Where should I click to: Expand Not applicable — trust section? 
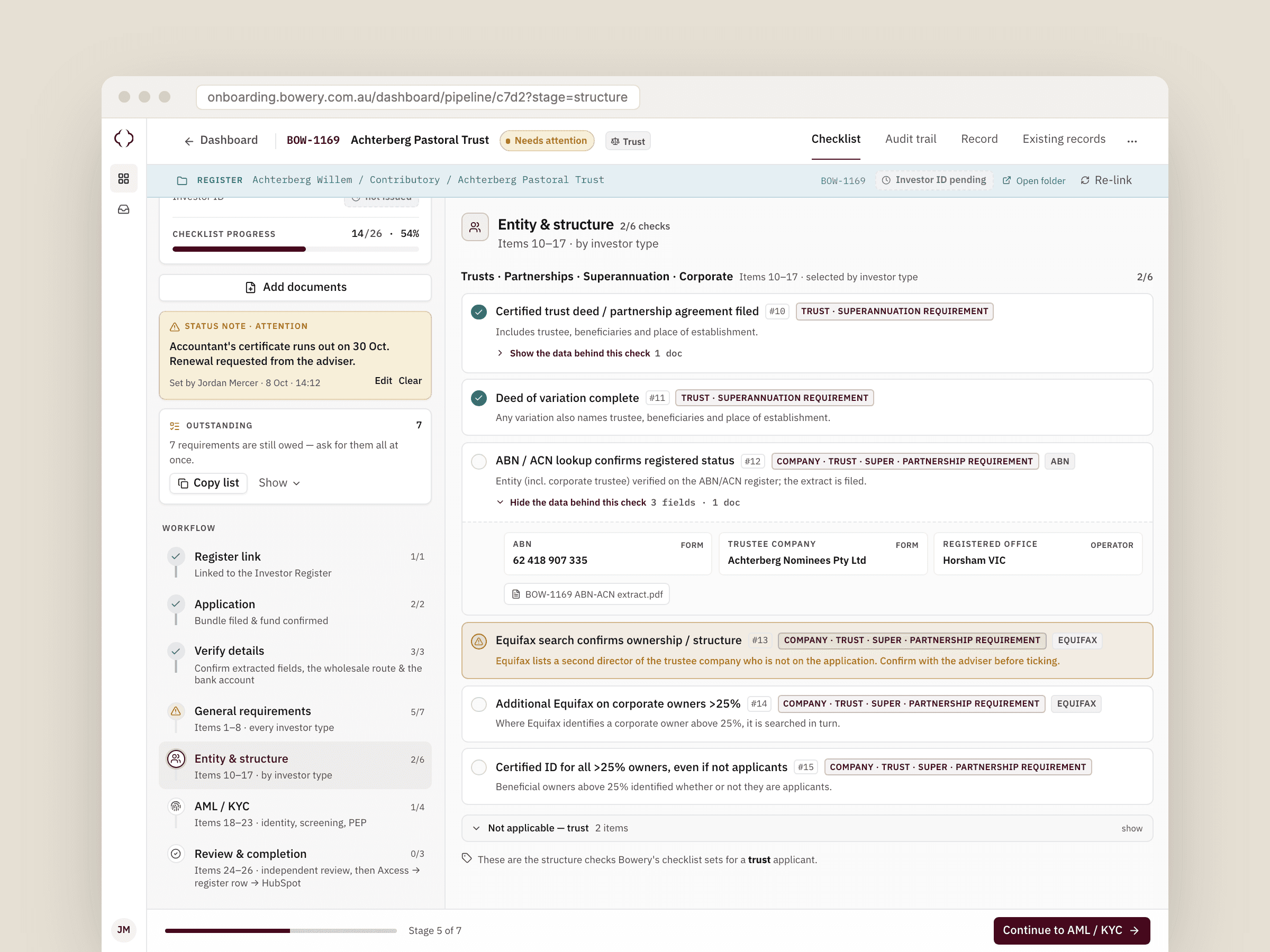pyautogui.click(x=807, y=828)
